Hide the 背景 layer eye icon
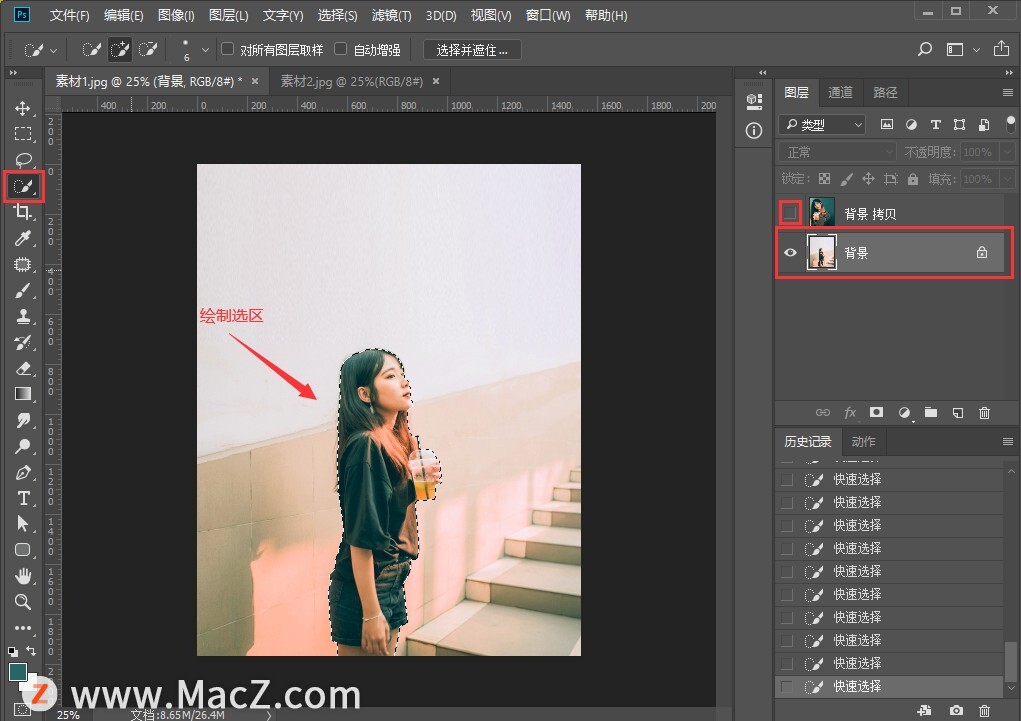This screenshot has height=721, width=1021. click(790, 253)
